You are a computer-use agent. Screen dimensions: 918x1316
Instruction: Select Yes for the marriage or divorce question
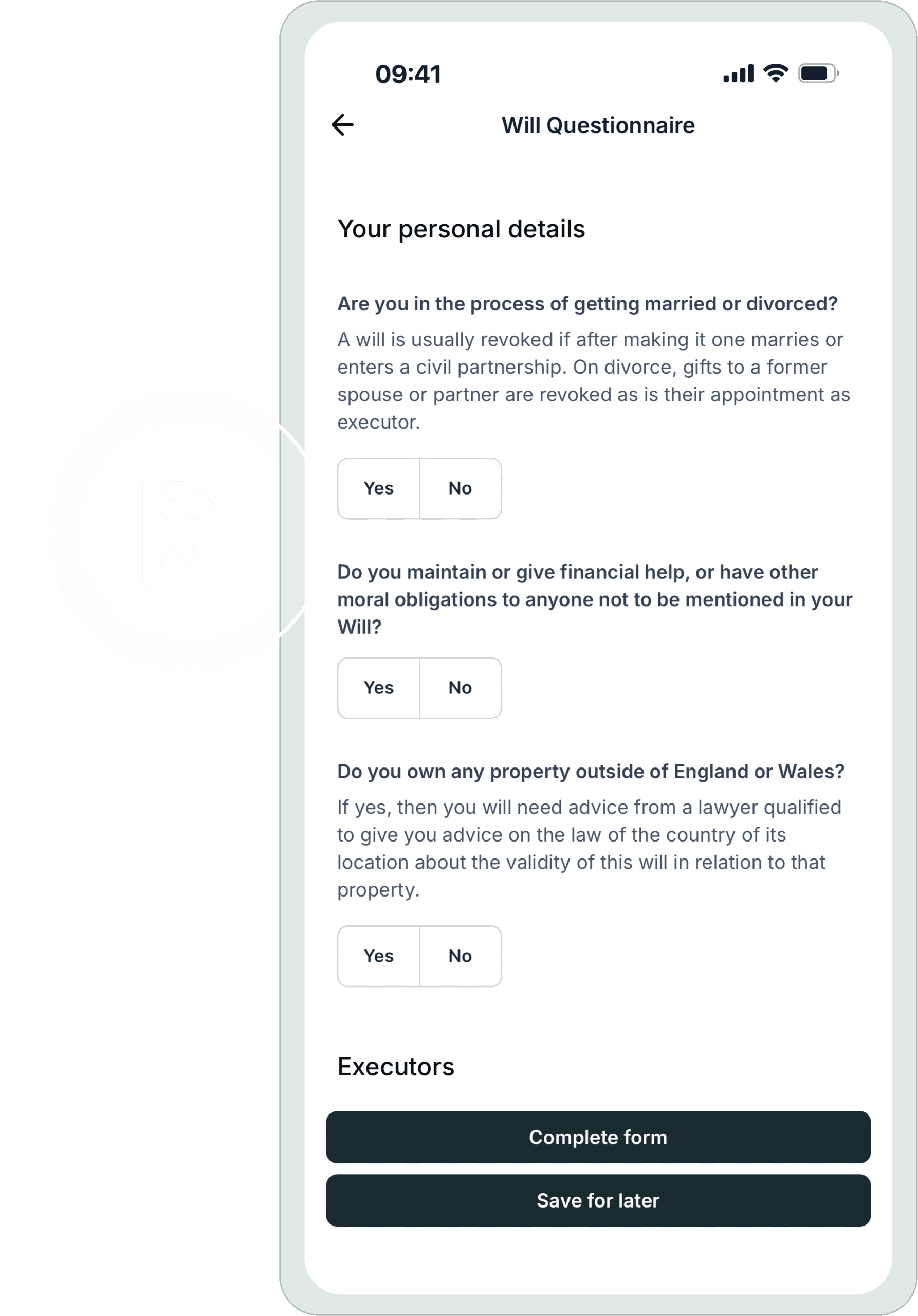[379, 488]
